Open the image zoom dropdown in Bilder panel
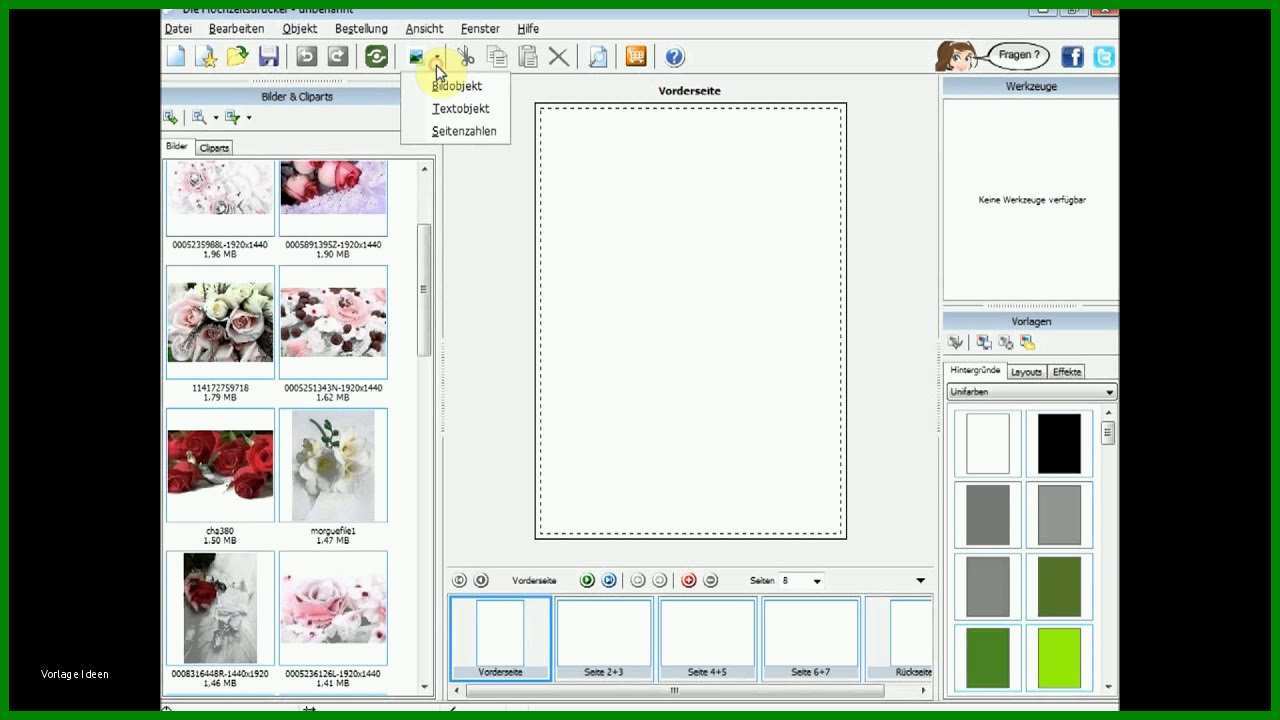Image resolution: width=1280 pixels, height=720 pixels. [216, 118]
